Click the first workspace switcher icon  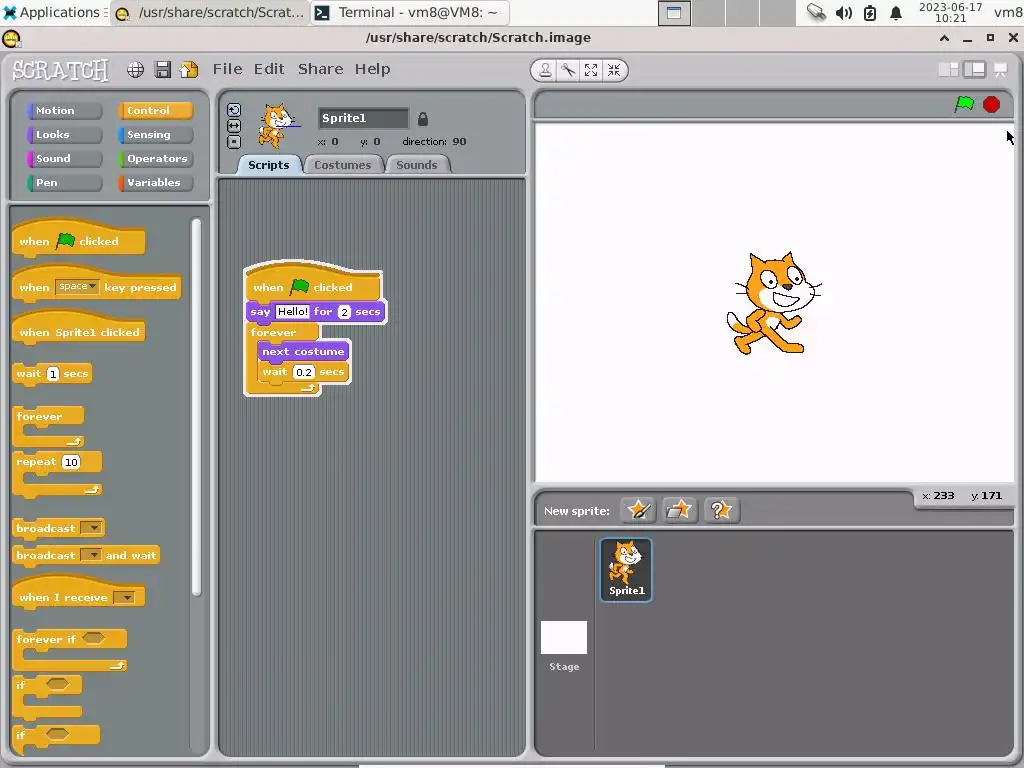click(x=674, y=12)
